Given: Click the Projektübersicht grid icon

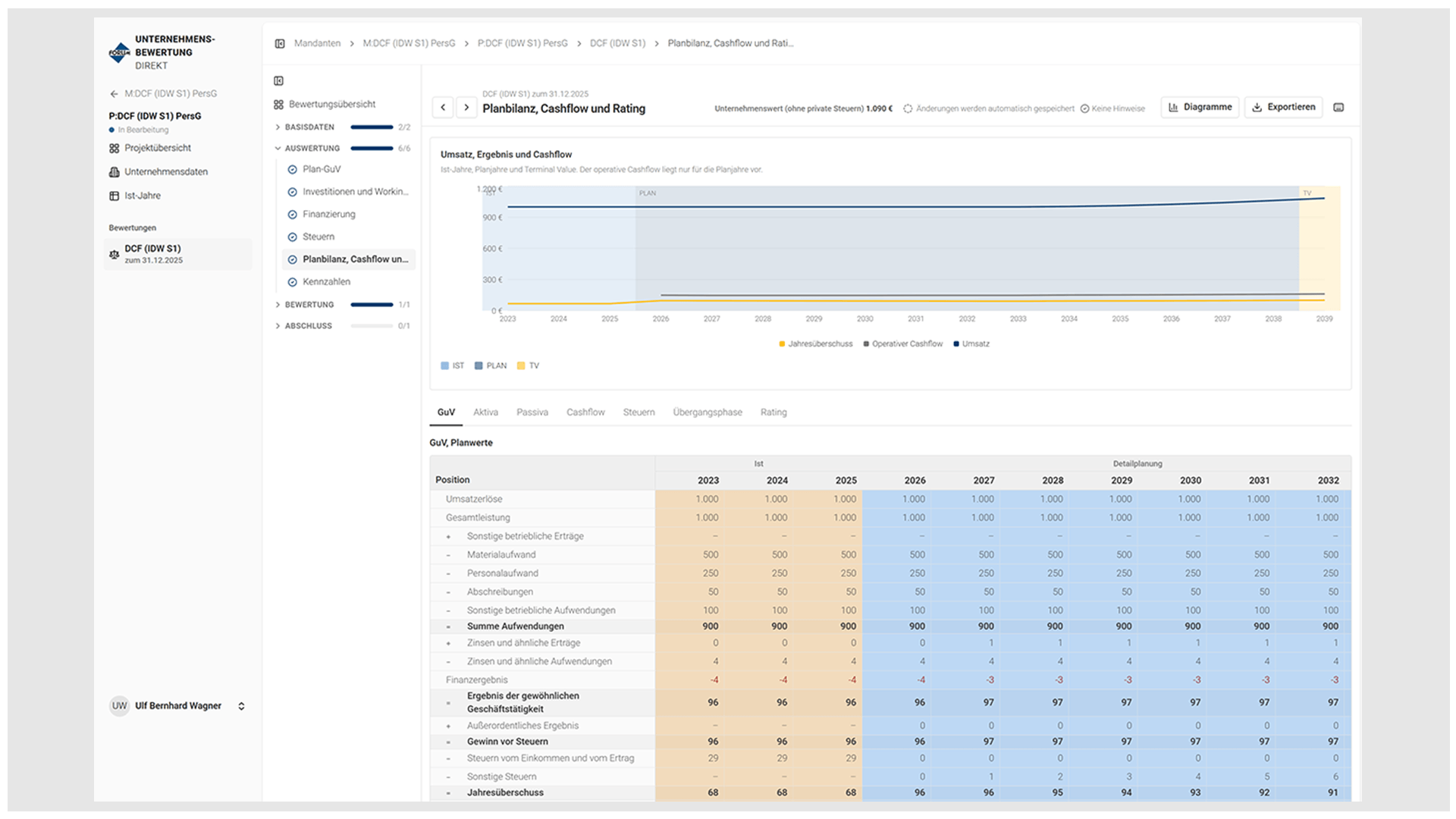Looking at the screenshot, I should tap(114, 148).
